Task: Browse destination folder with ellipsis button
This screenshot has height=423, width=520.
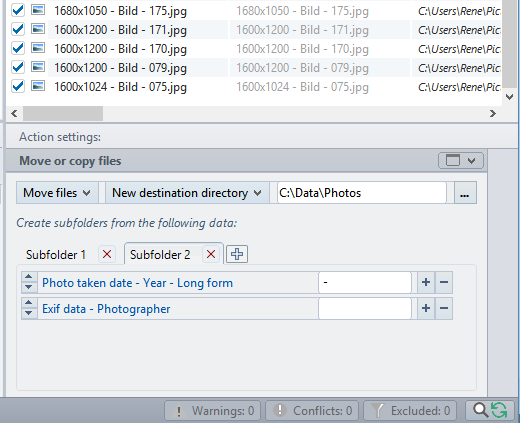Action: [465, 193]
